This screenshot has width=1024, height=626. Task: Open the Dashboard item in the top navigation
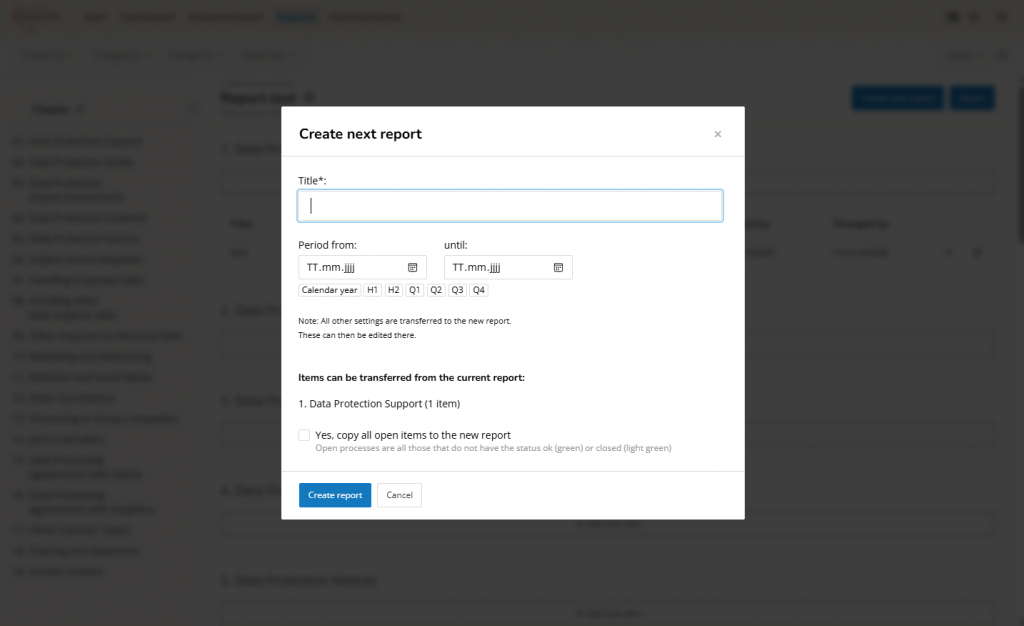coord(147,17)
